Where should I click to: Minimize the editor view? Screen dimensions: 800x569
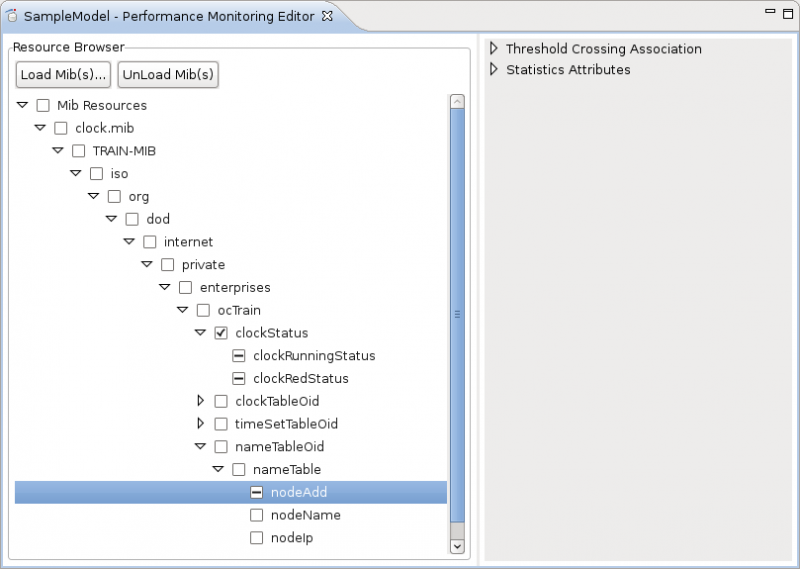click(x=770, y=11)
